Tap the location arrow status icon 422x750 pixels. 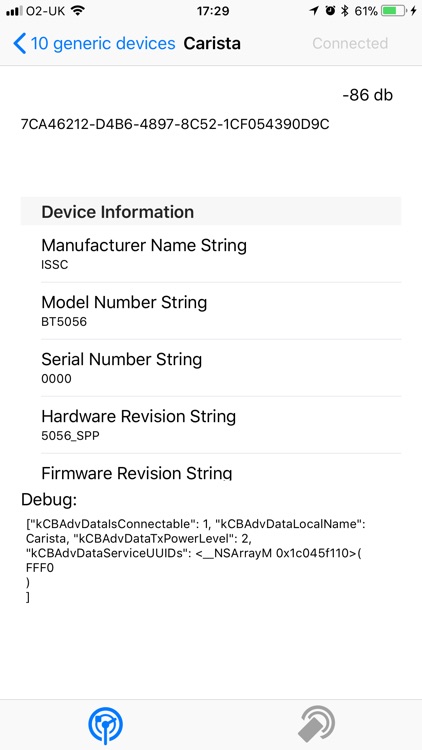point(314,11)
